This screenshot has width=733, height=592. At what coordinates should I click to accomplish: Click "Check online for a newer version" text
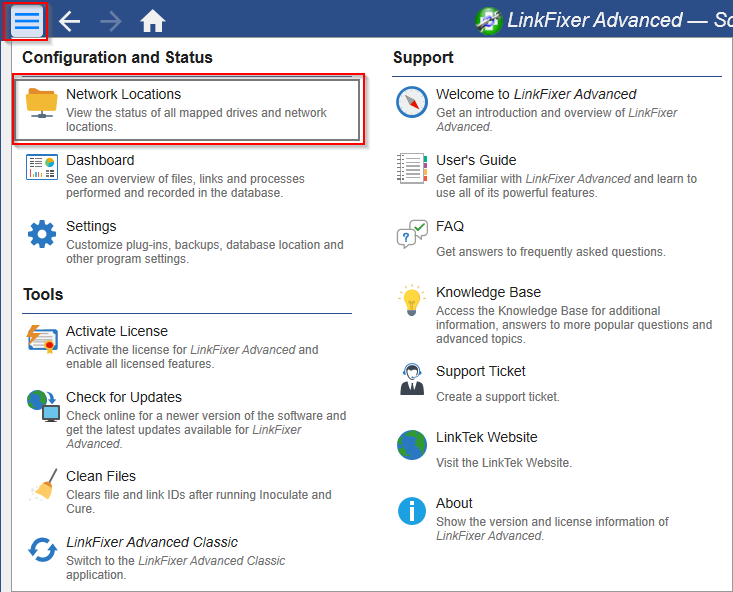[206, 430]
